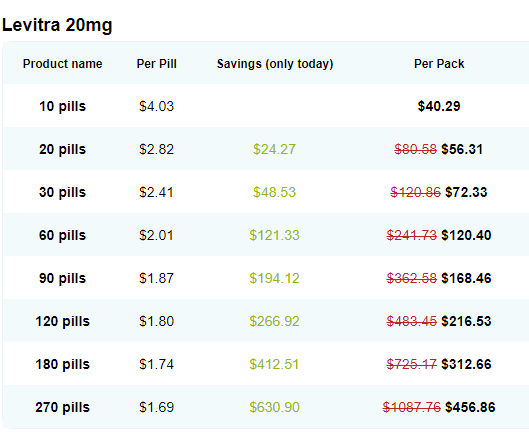Pick the 120 pills option
Image resolution: width=529 pixels, height=443 pixels.
click(62, 321)
